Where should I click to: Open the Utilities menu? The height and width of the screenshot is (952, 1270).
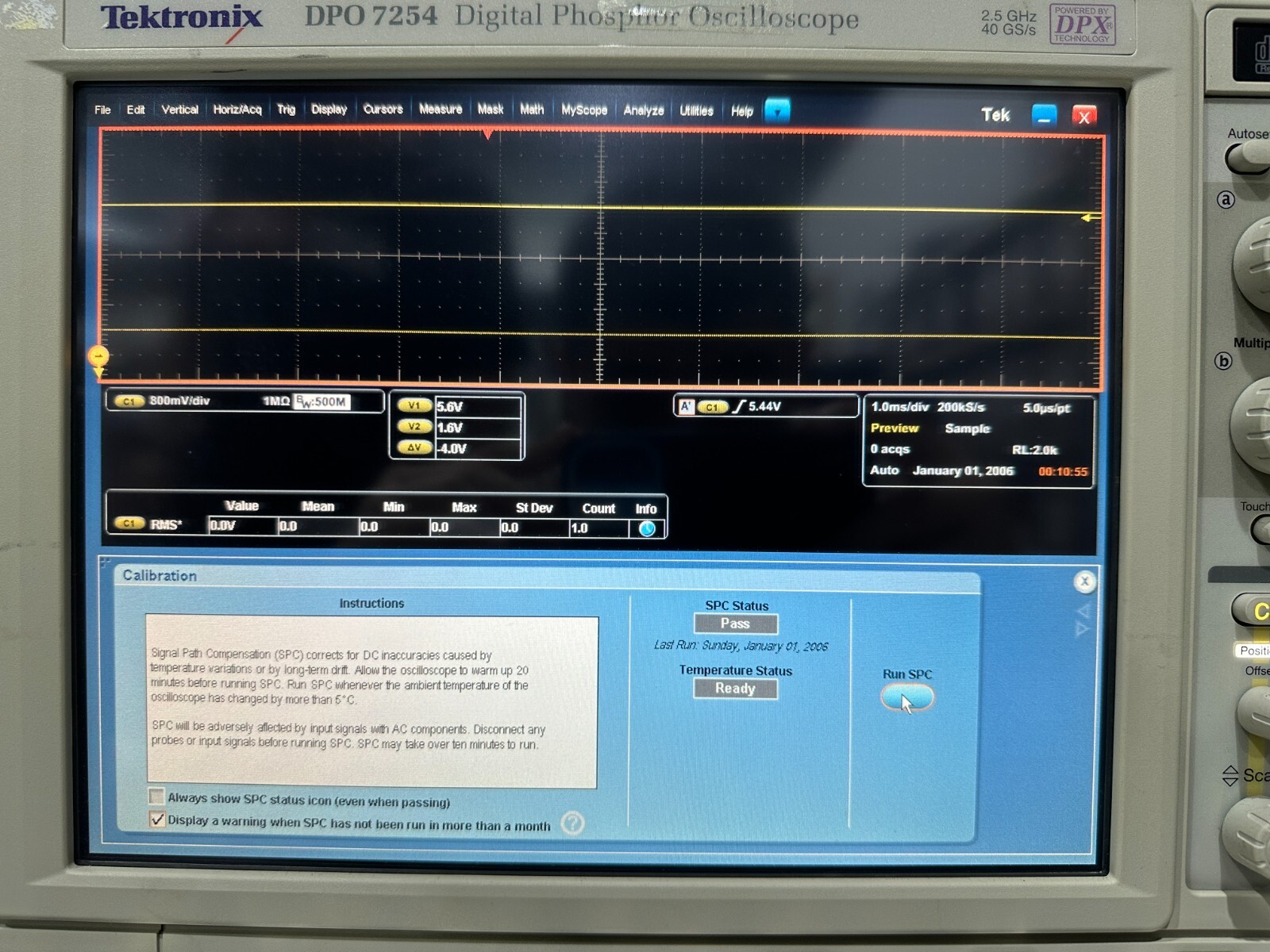click(x=696, y=111)
